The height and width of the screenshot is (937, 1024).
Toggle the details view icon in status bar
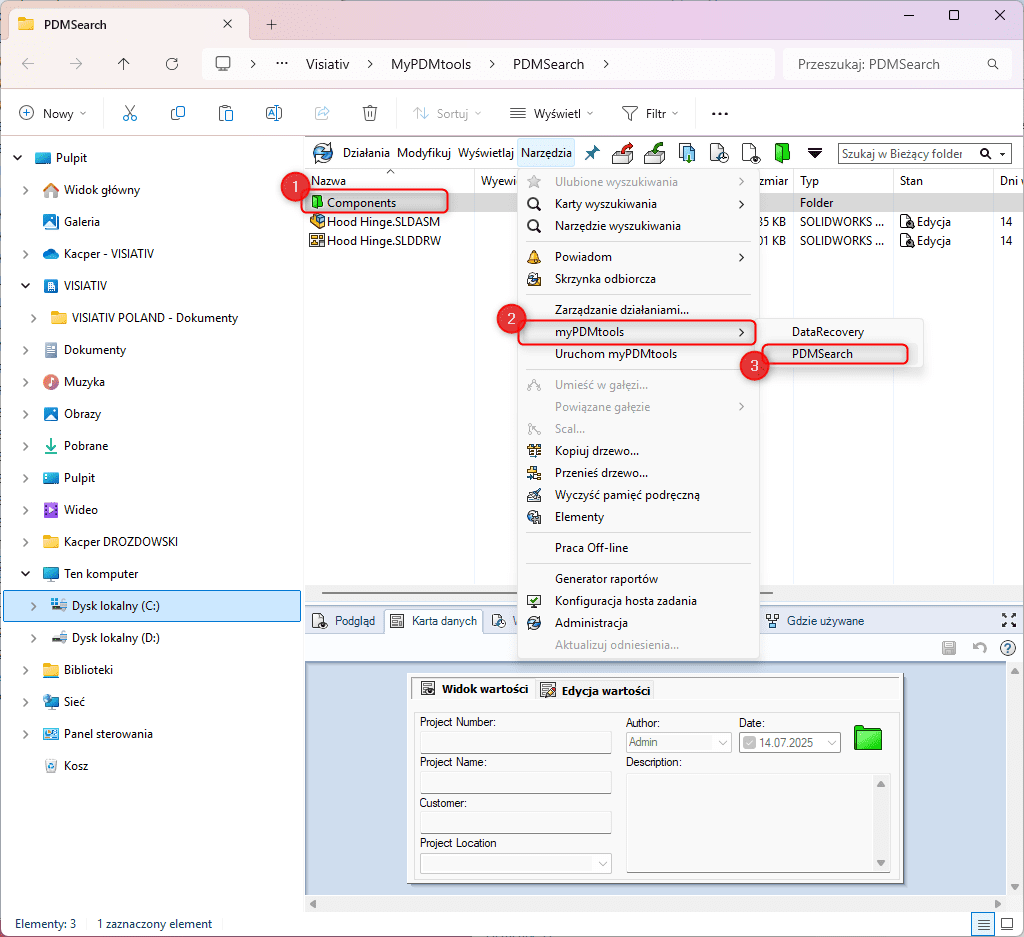pyautogui.click(x=982, y=924)
